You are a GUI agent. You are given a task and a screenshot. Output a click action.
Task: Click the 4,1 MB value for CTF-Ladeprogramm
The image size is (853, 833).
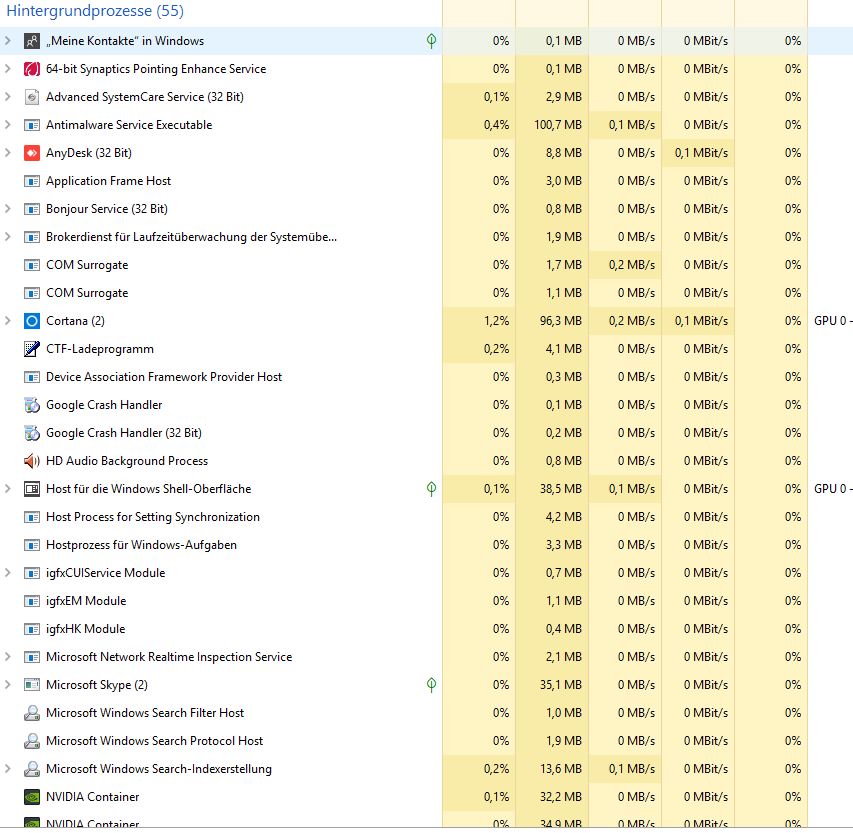pos(564,349)
